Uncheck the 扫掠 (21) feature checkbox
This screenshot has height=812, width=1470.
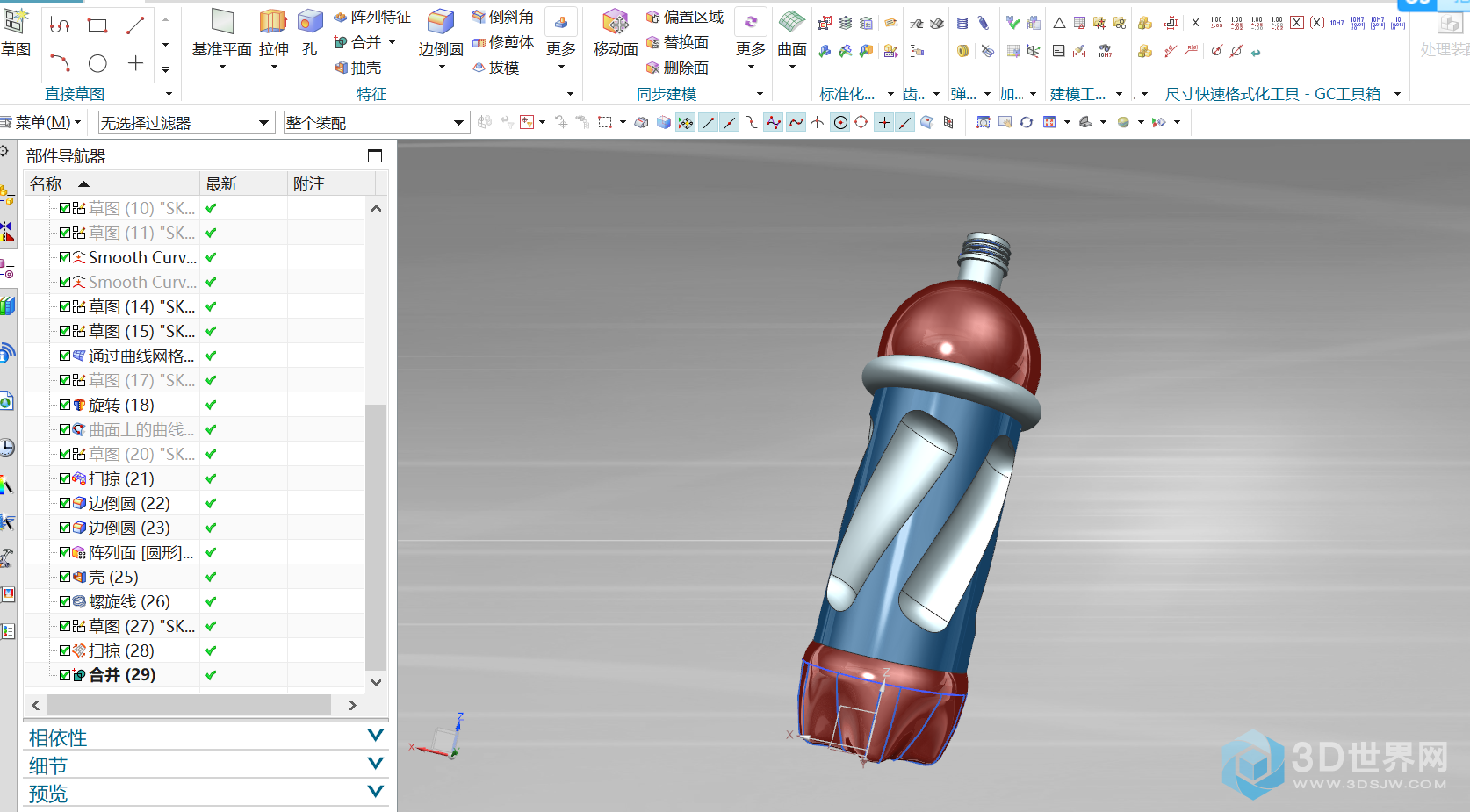(x=65, y=478)
